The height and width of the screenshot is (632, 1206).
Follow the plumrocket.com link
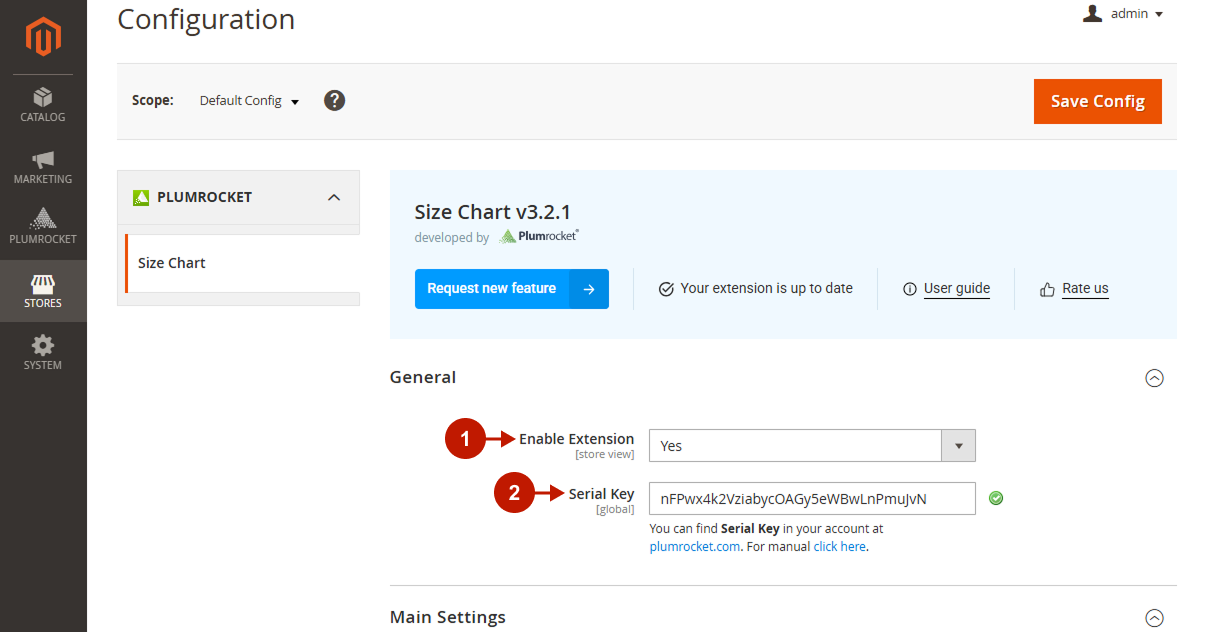tap(694, 546)
